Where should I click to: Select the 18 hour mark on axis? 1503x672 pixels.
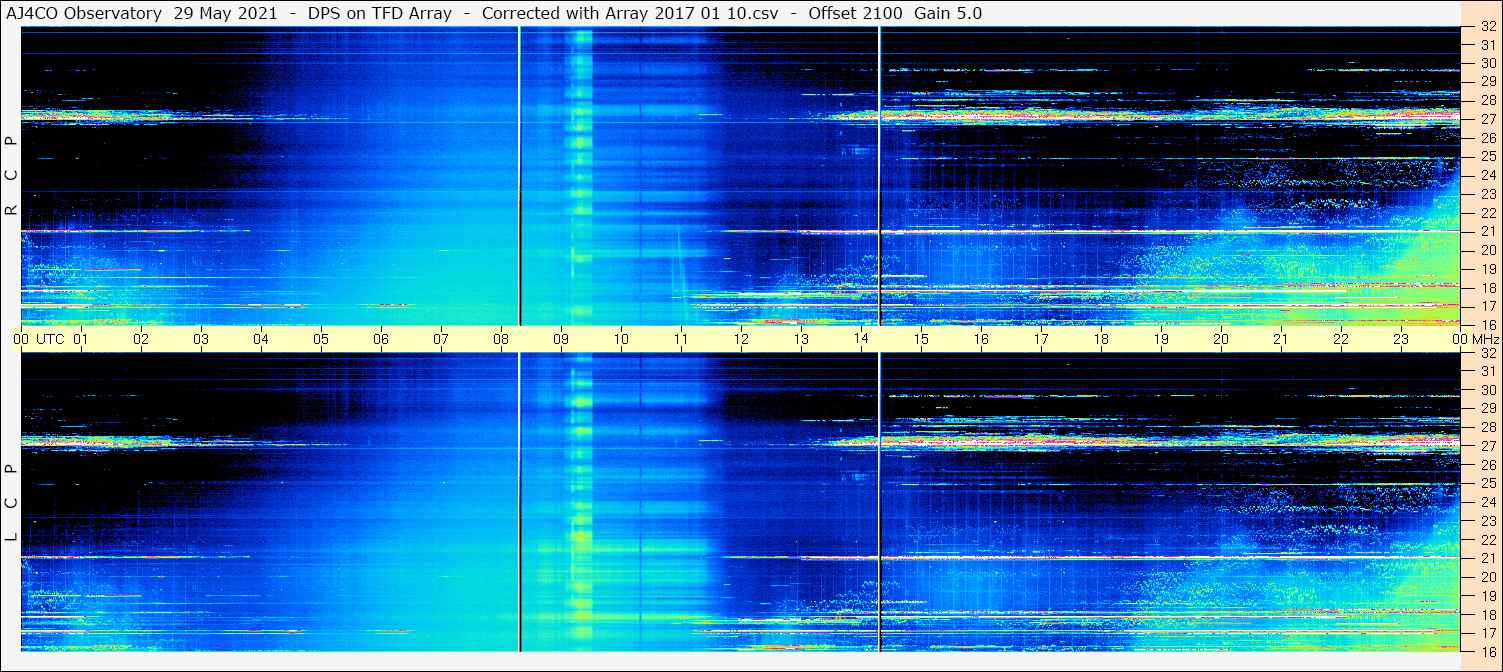pyautogui.click(x=1101, y=339)
